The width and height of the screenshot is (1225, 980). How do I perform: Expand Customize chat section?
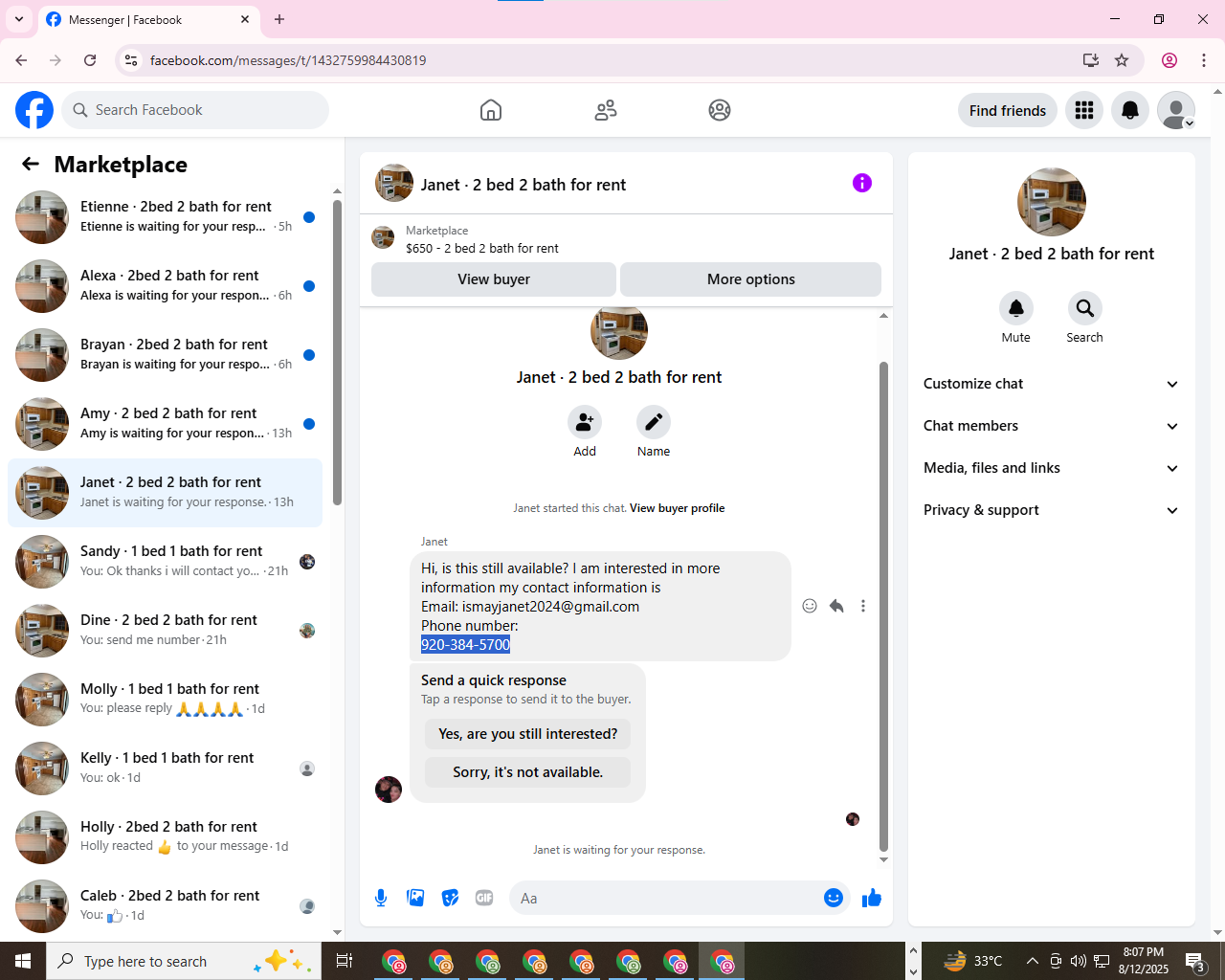pyautogui.click(x=1051, y=384)
